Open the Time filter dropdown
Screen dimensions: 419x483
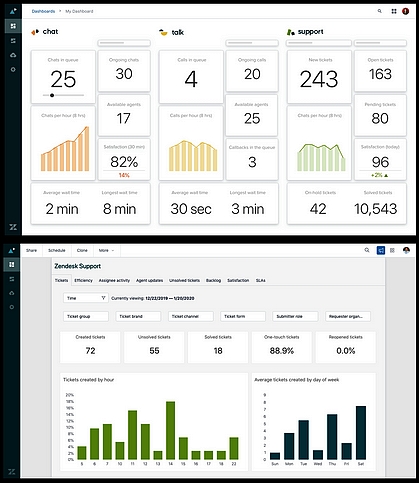[86, 298]
